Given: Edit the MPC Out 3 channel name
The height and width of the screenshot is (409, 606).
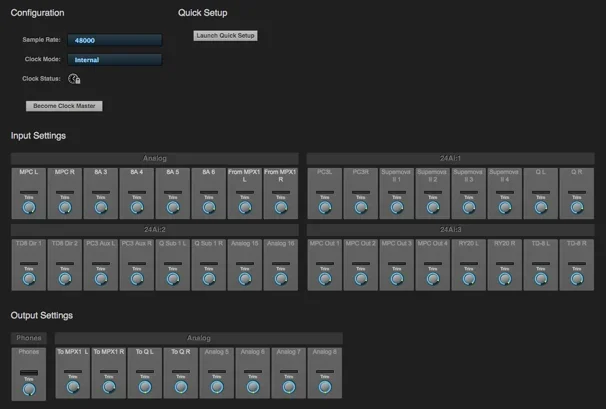Looking at the screenshot, I should 397,243.
